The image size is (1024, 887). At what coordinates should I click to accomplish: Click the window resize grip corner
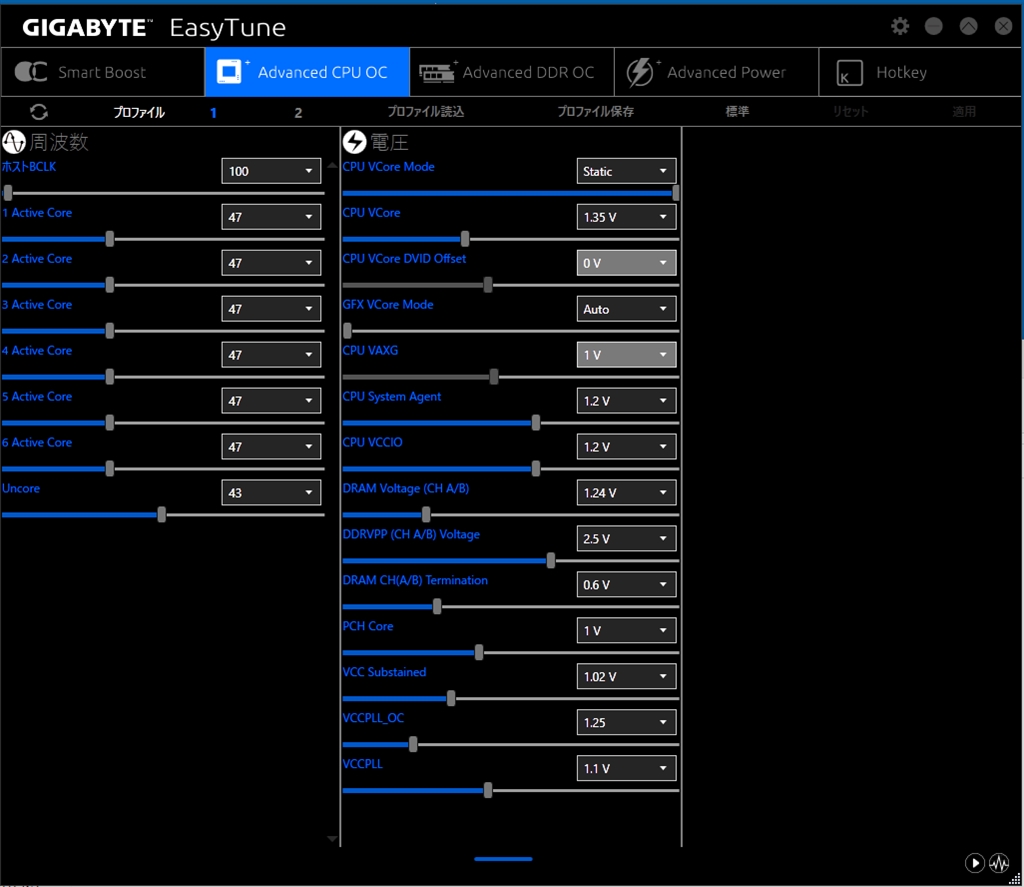(1016, 879)
